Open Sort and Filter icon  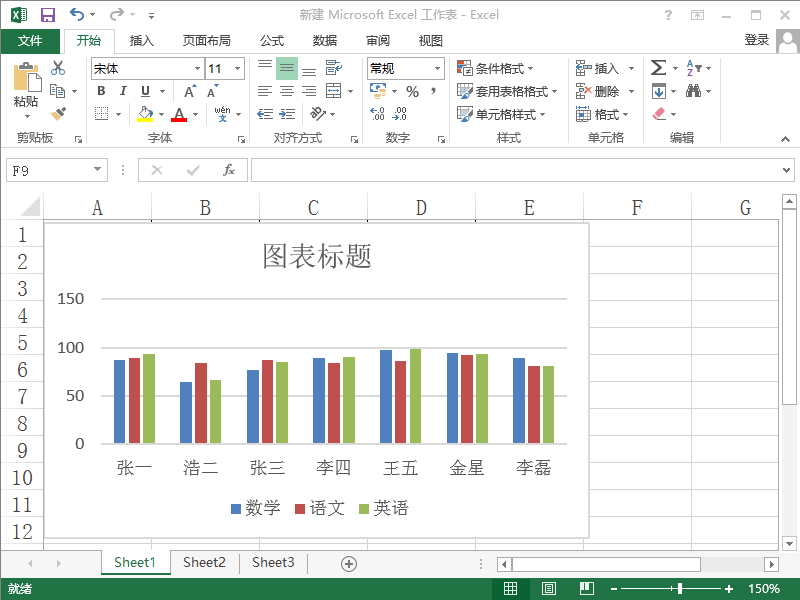pos(694,67)
